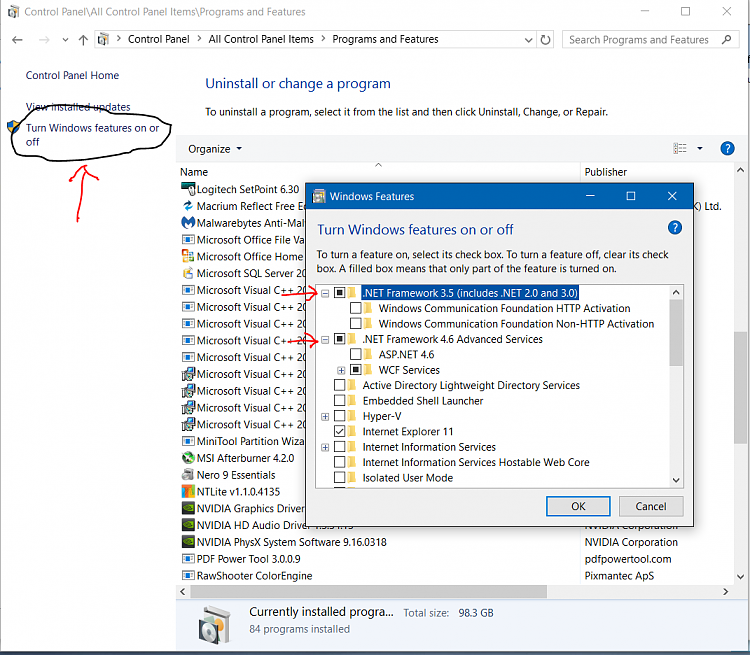Select the Malwarebytes Anti-Malware icon
The image size is (750, 655).
pos(188,222)
